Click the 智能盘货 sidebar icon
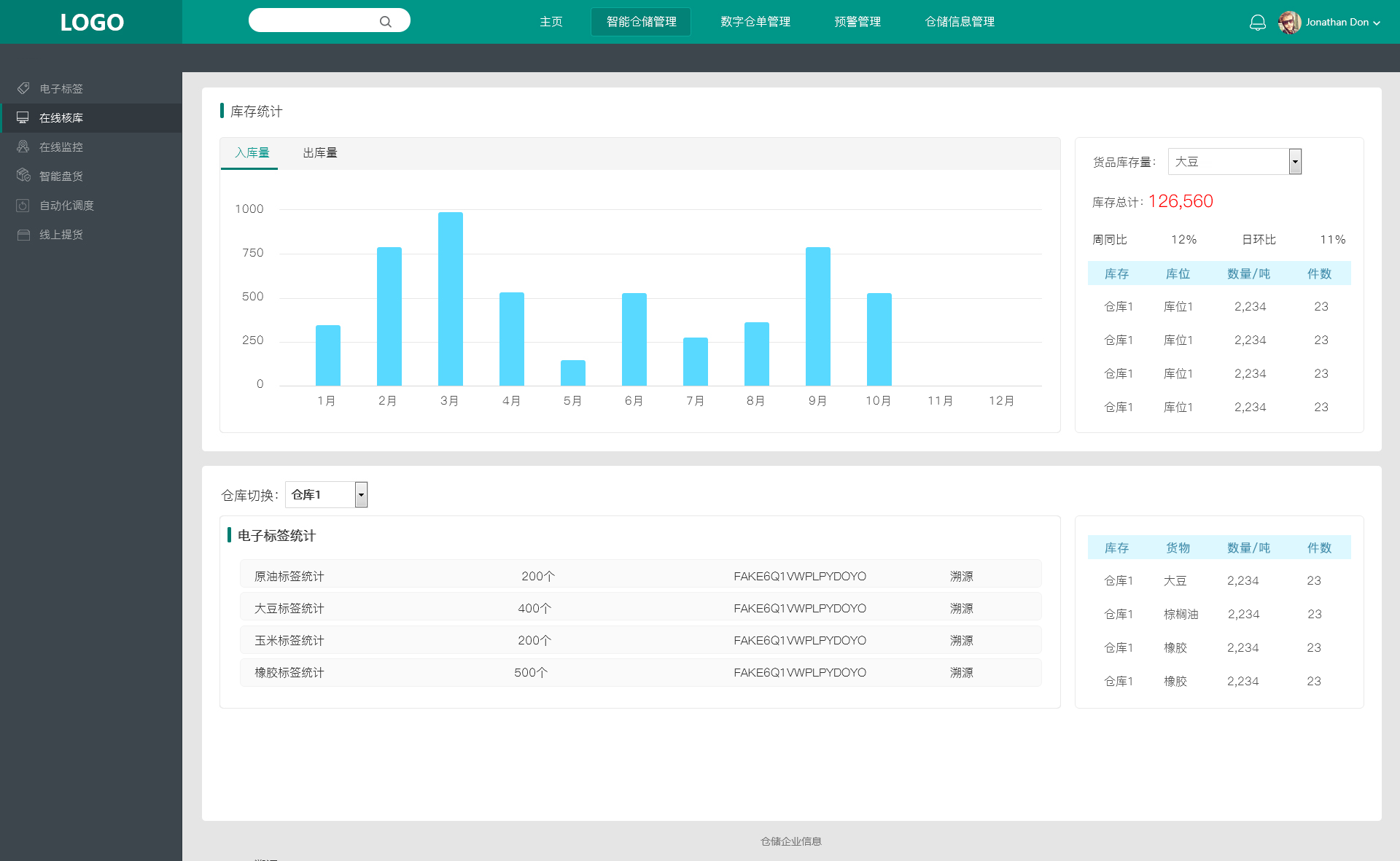The image size is (1400, 861). click(x=23, y=176)
